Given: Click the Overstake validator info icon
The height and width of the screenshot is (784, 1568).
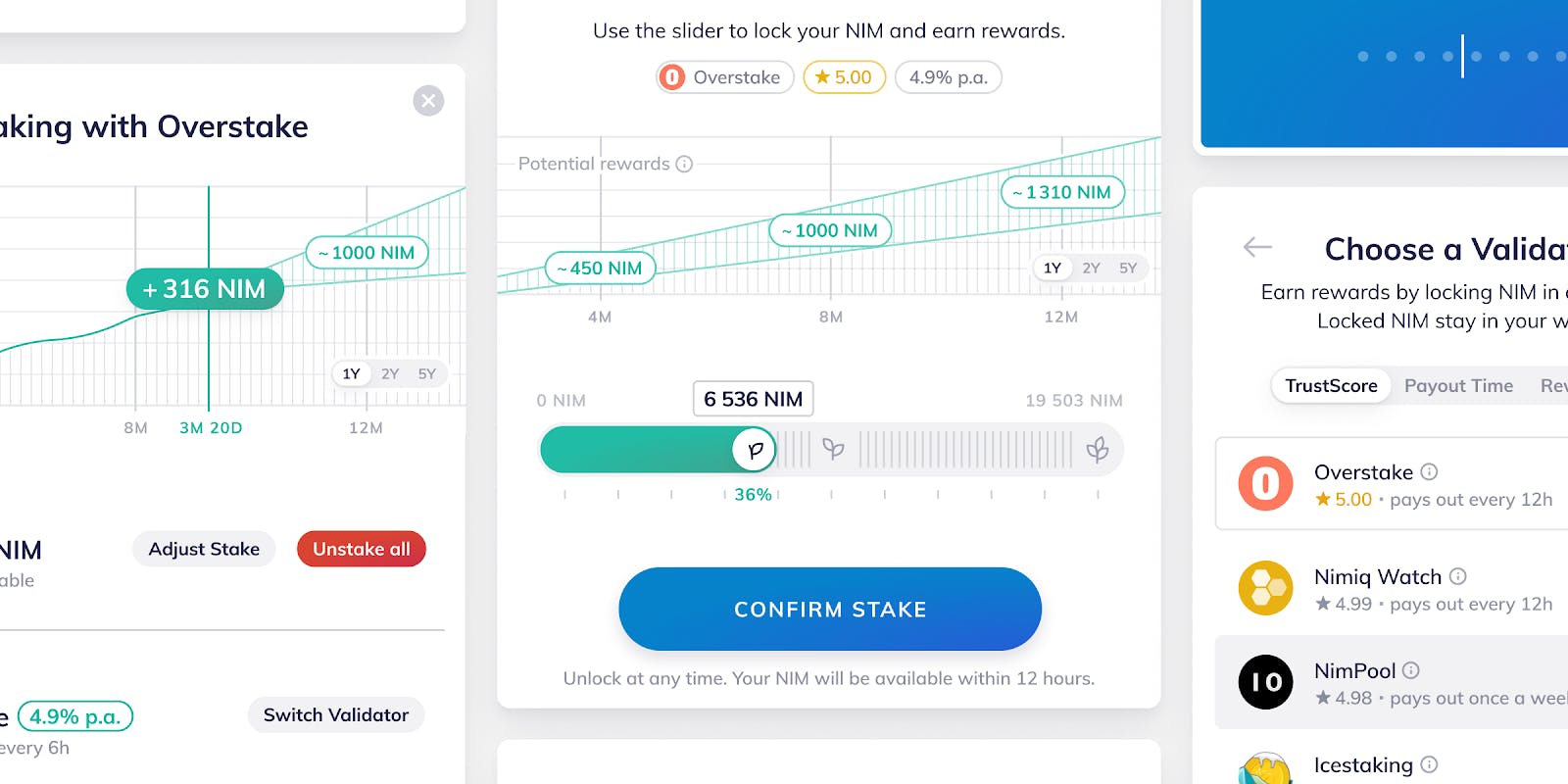Looking at the screenshot, I should pos(1430,471).
